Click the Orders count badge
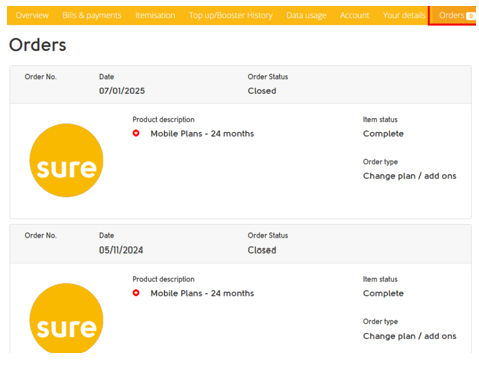Screen dimensions: 479x372 point(471,16)
